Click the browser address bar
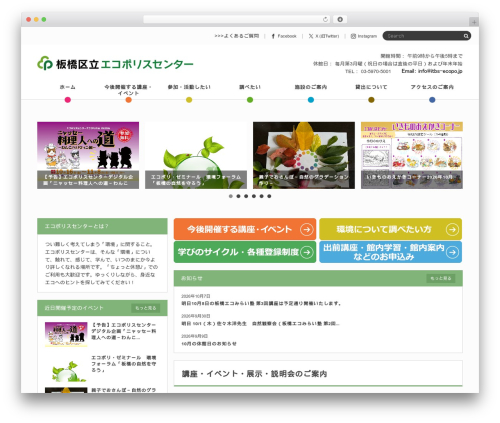500x423 pixels. (237, 19)
